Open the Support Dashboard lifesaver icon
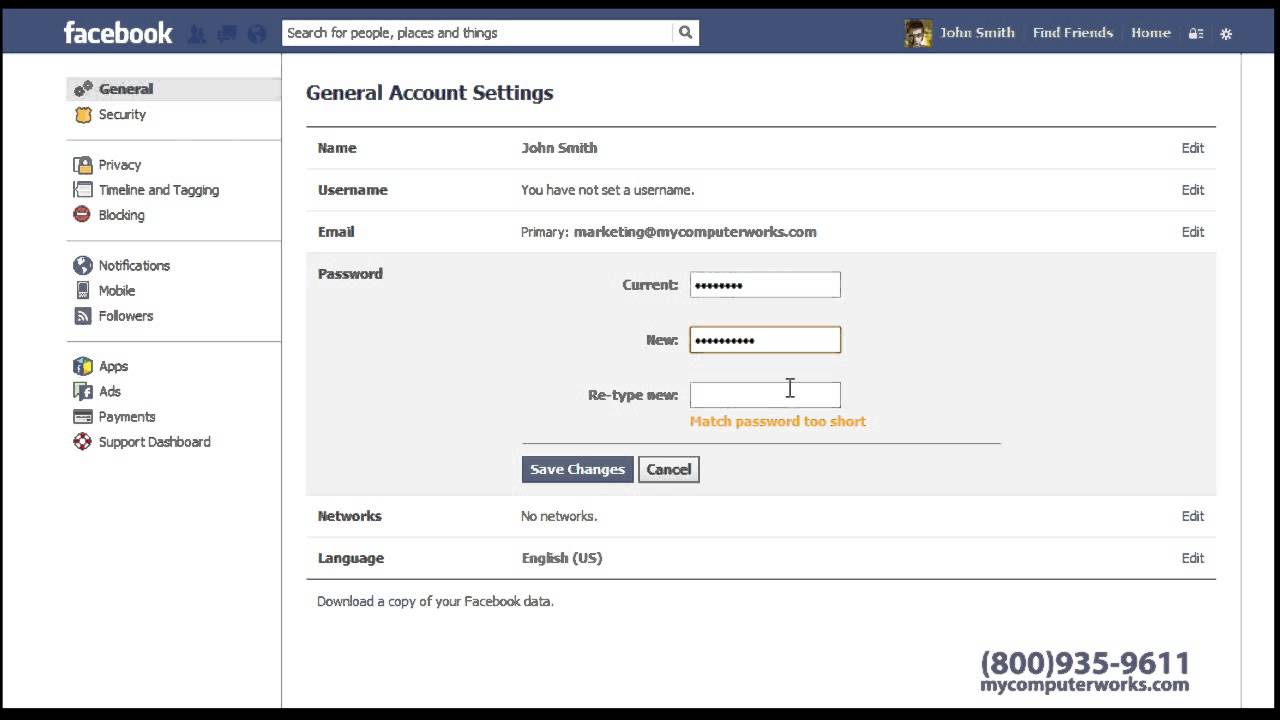 [x=82, y=441]
